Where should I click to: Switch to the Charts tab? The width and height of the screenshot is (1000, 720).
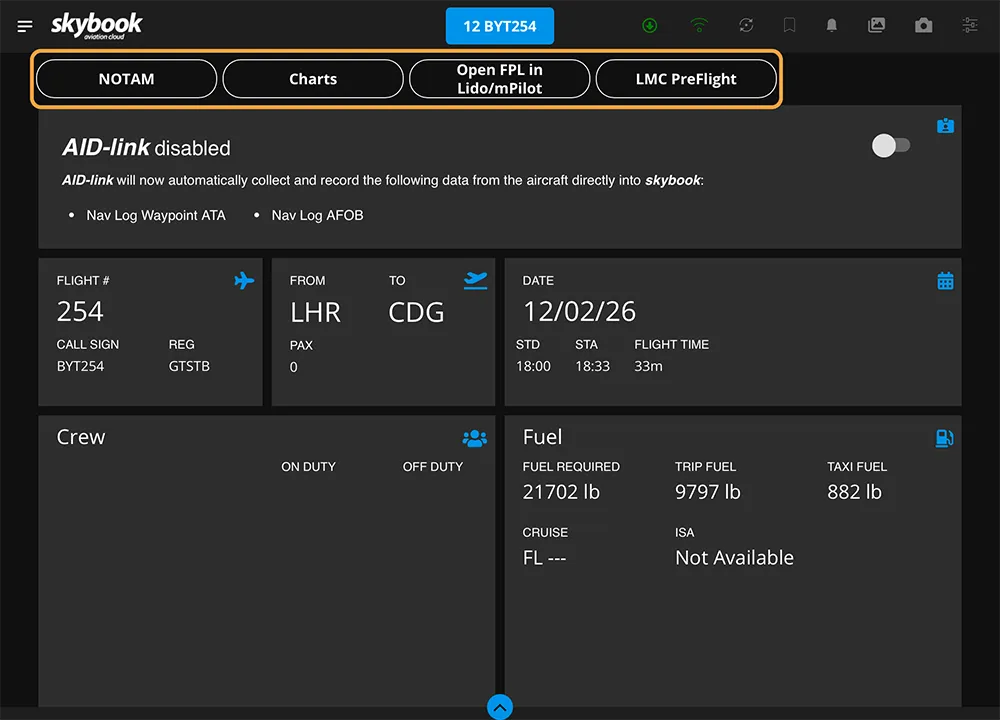pos(313,79)
